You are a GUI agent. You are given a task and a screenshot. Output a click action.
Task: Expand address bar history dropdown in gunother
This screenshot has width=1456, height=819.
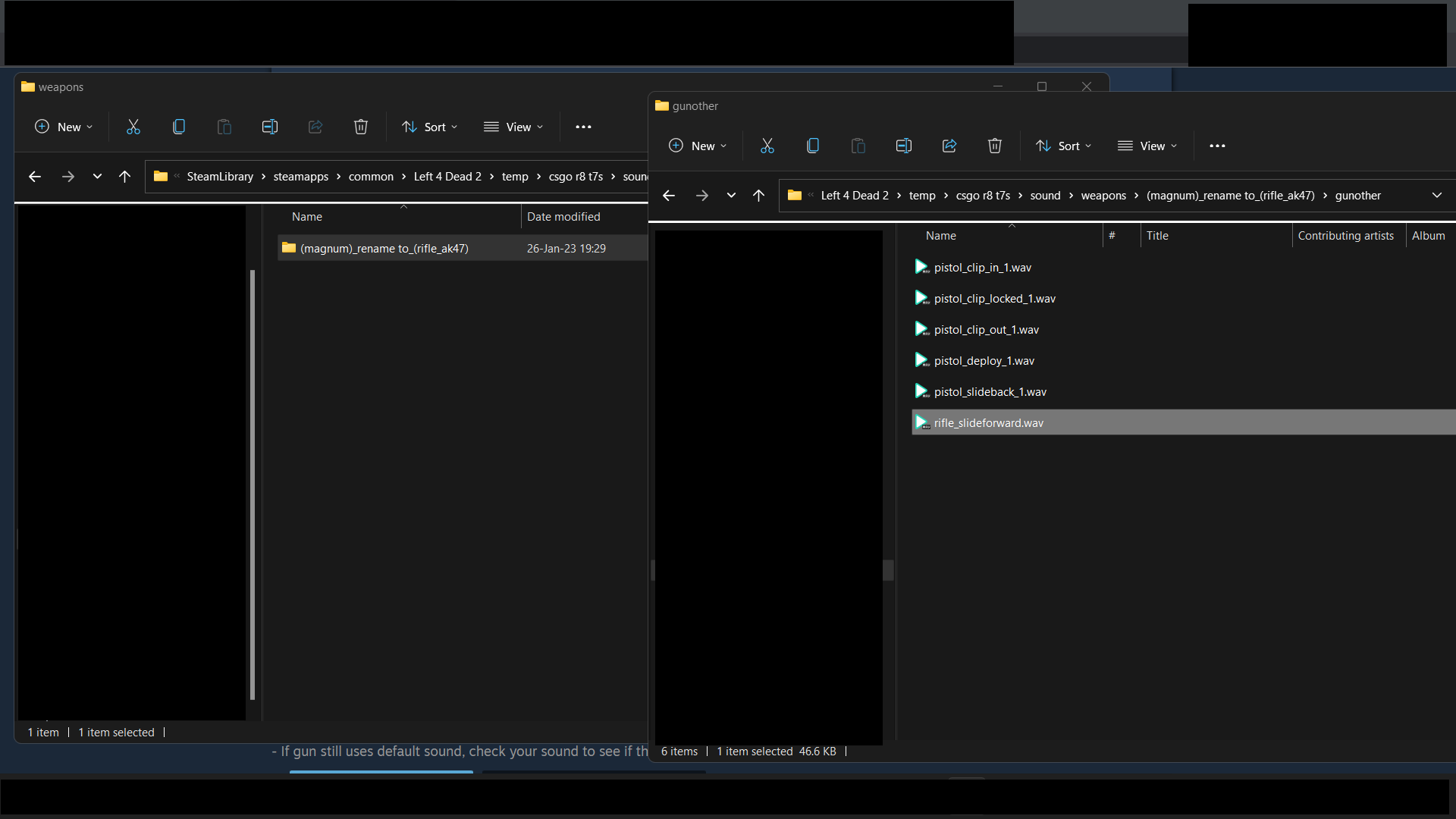click(x=1436, y=196)
